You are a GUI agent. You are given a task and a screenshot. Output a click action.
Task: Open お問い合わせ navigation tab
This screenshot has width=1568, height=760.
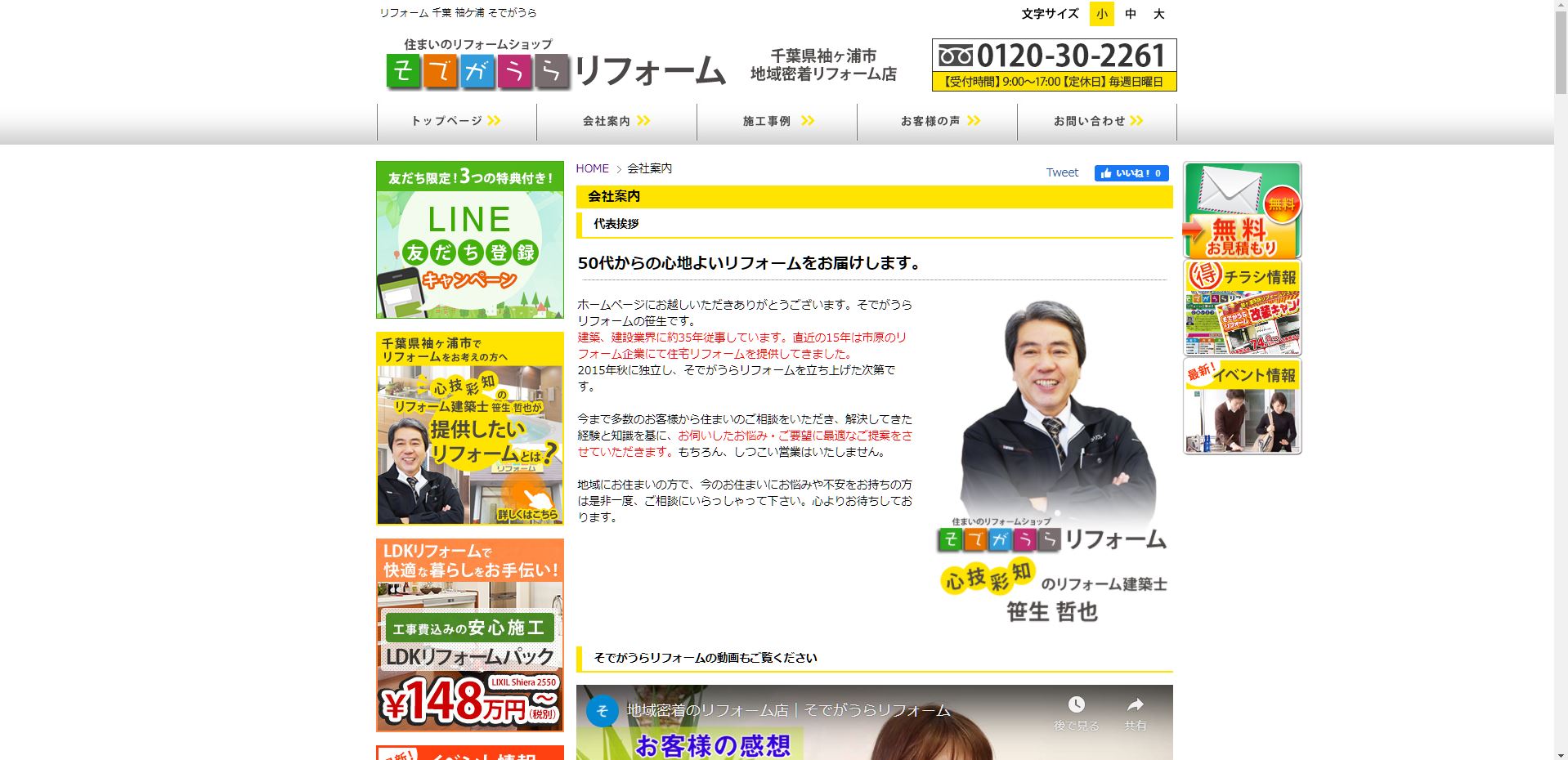[1097, 121]
